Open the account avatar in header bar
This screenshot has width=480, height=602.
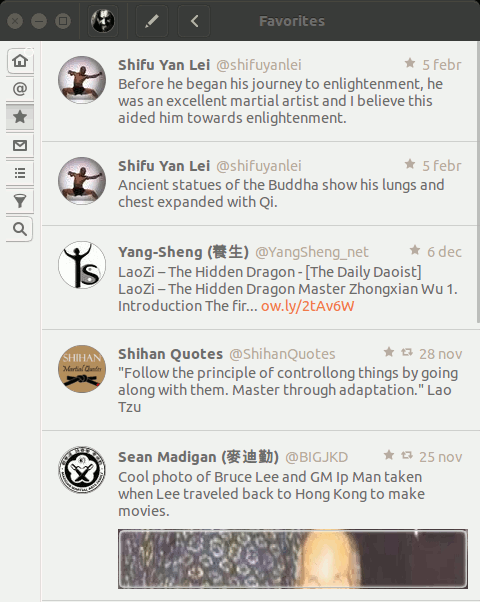(103, 21)
